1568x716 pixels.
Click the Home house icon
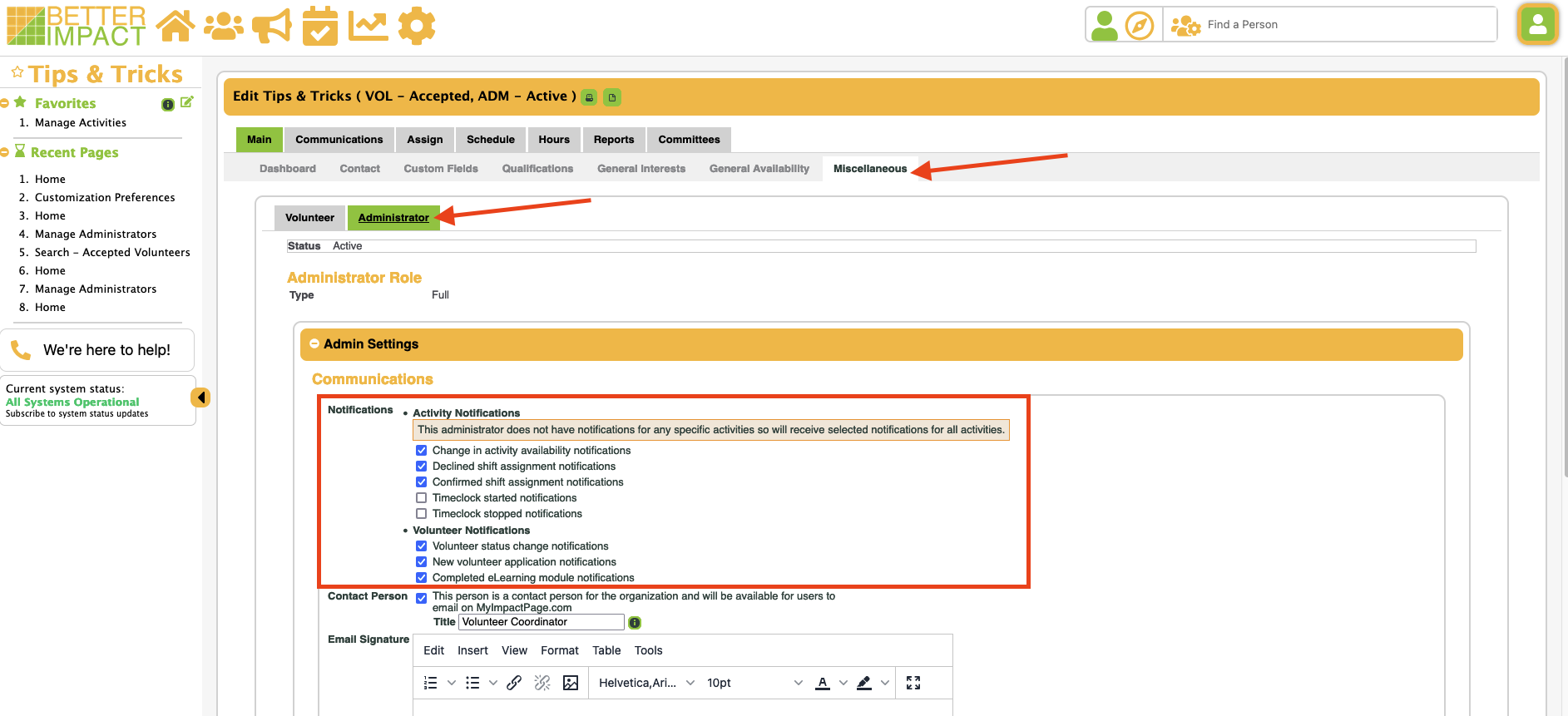click(176, 26)
